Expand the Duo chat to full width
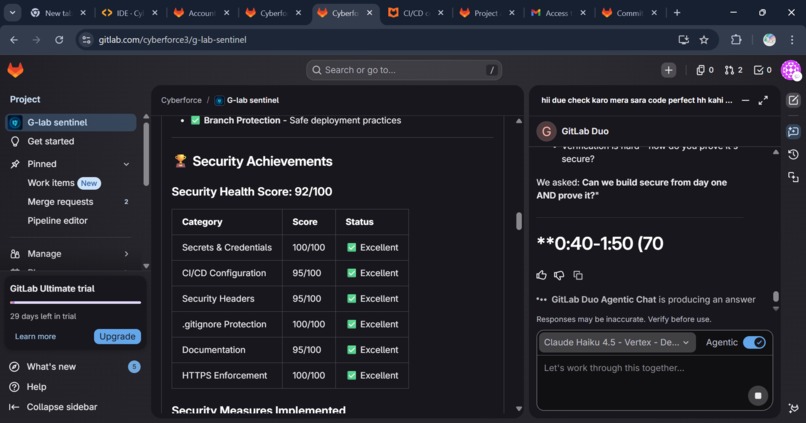806x423 pixels. pyautogui.click(x=763, y=101)
